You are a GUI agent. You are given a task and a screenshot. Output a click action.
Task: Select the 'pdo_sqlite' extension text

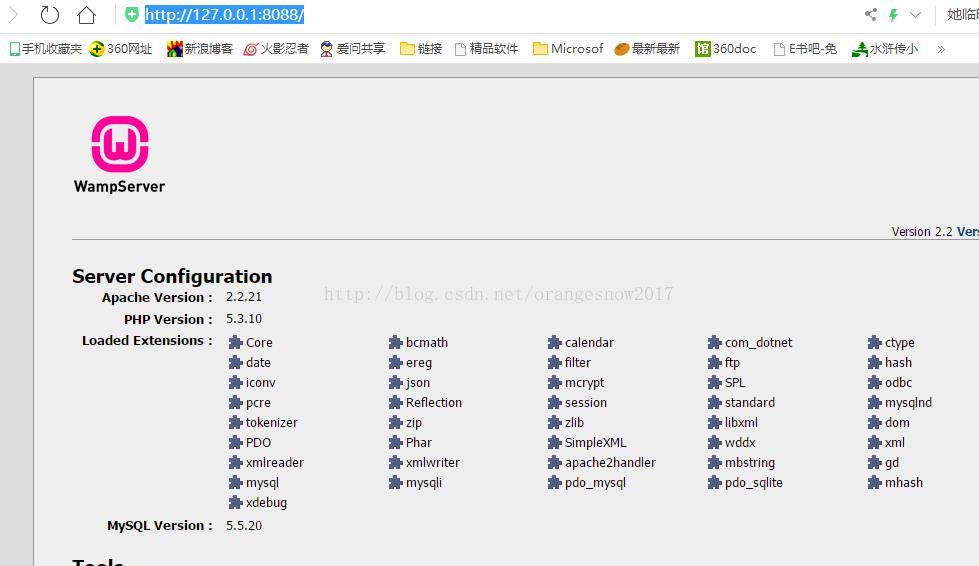(754, 482)
